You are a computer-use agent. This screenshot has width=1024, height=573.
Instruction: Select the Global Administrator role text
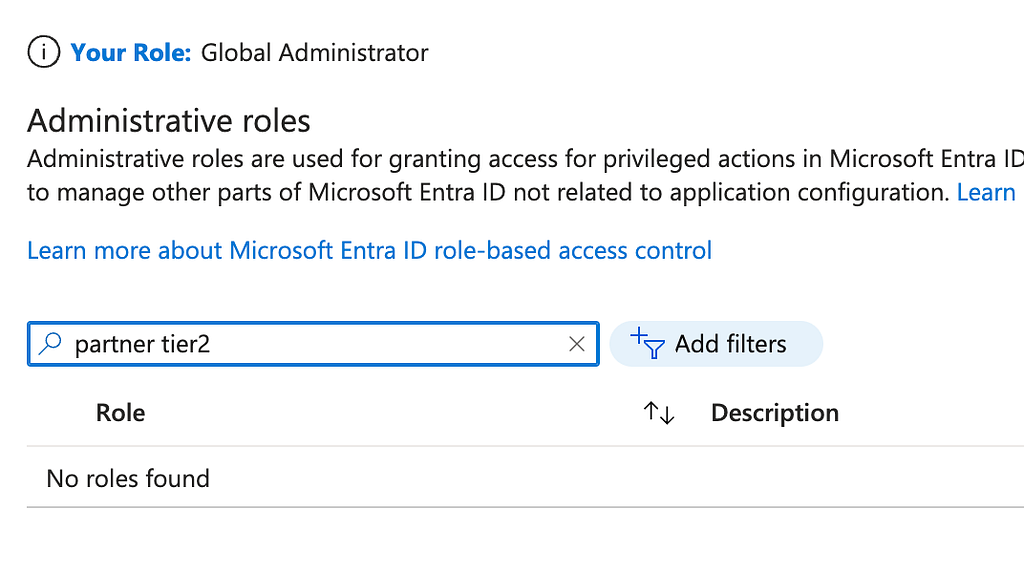(x=314, y=53)
